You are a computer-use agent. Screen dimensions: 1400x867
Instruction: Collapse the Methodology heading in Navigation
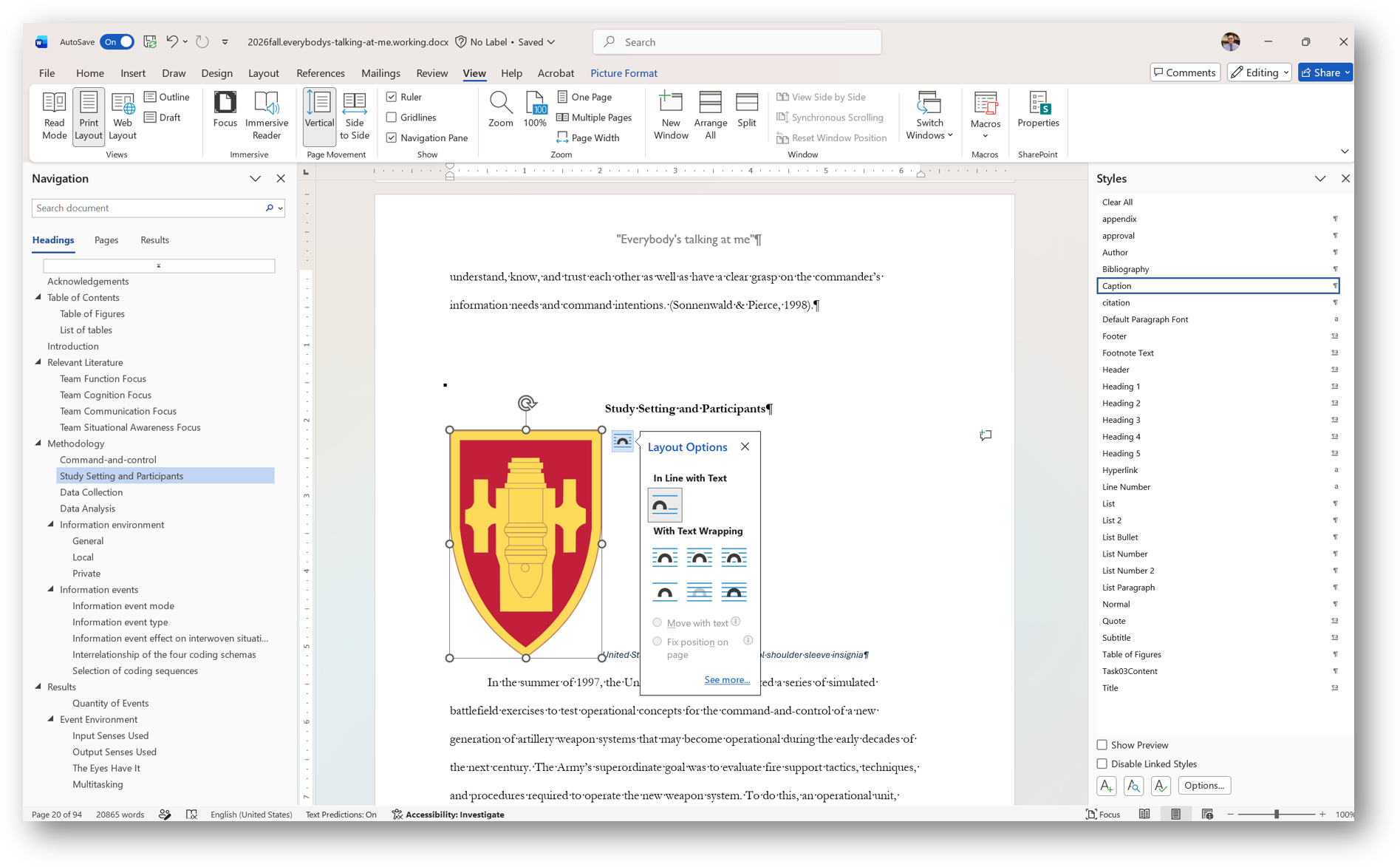pyautogui.click(x=38, y=443)
